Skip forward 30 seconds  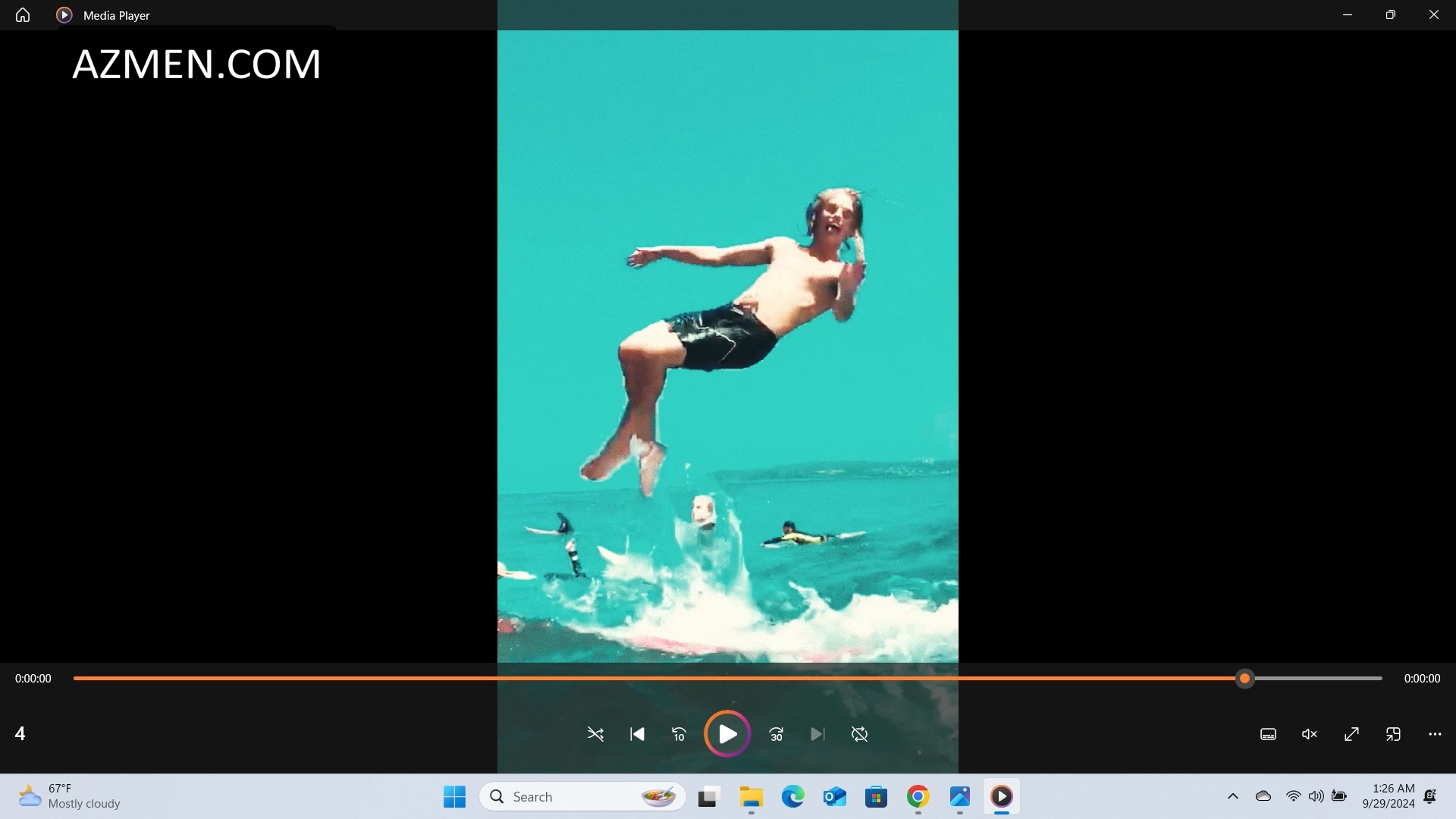tap(776, 734)
